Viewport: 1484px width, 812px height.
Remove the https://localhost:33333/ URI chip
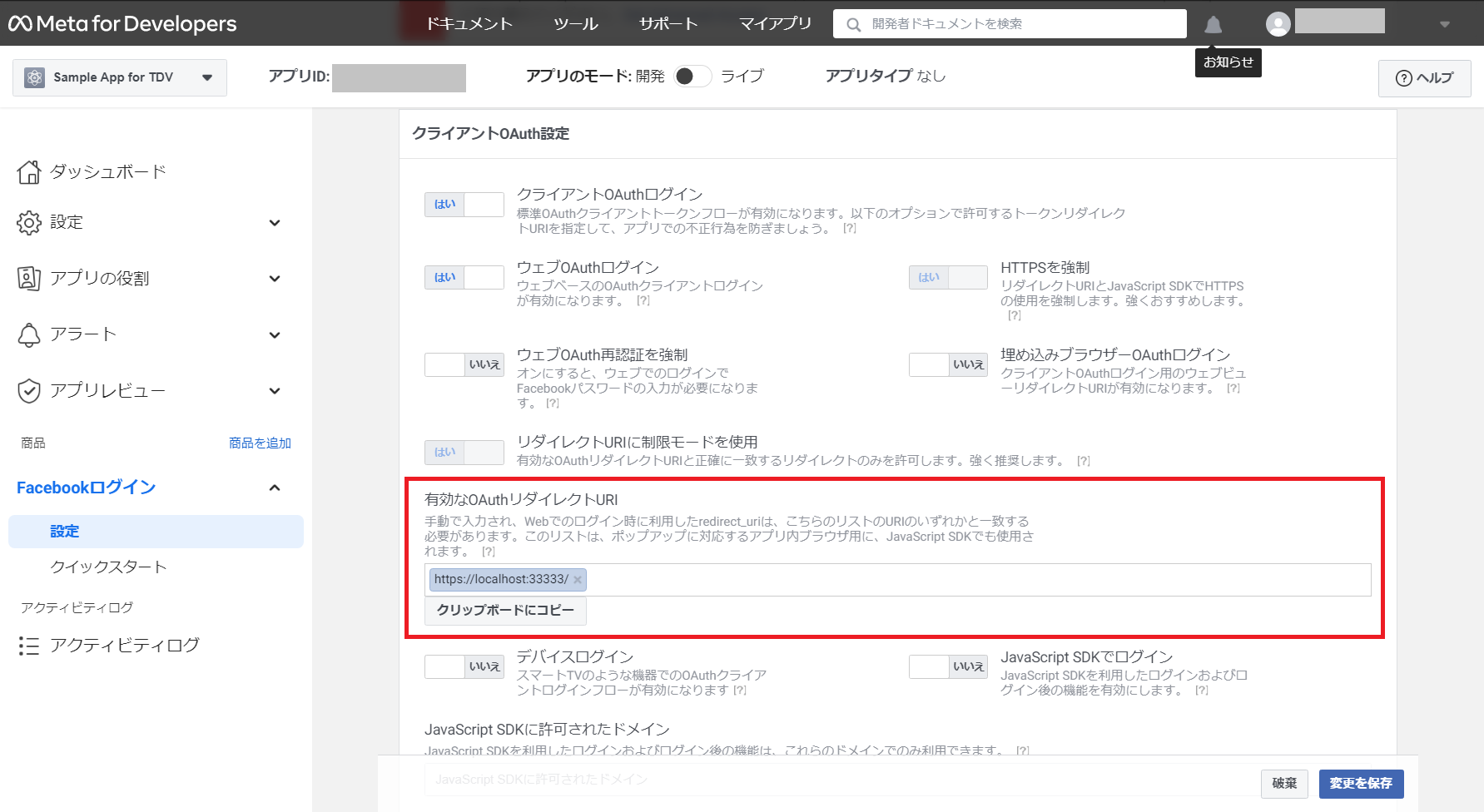578,580
